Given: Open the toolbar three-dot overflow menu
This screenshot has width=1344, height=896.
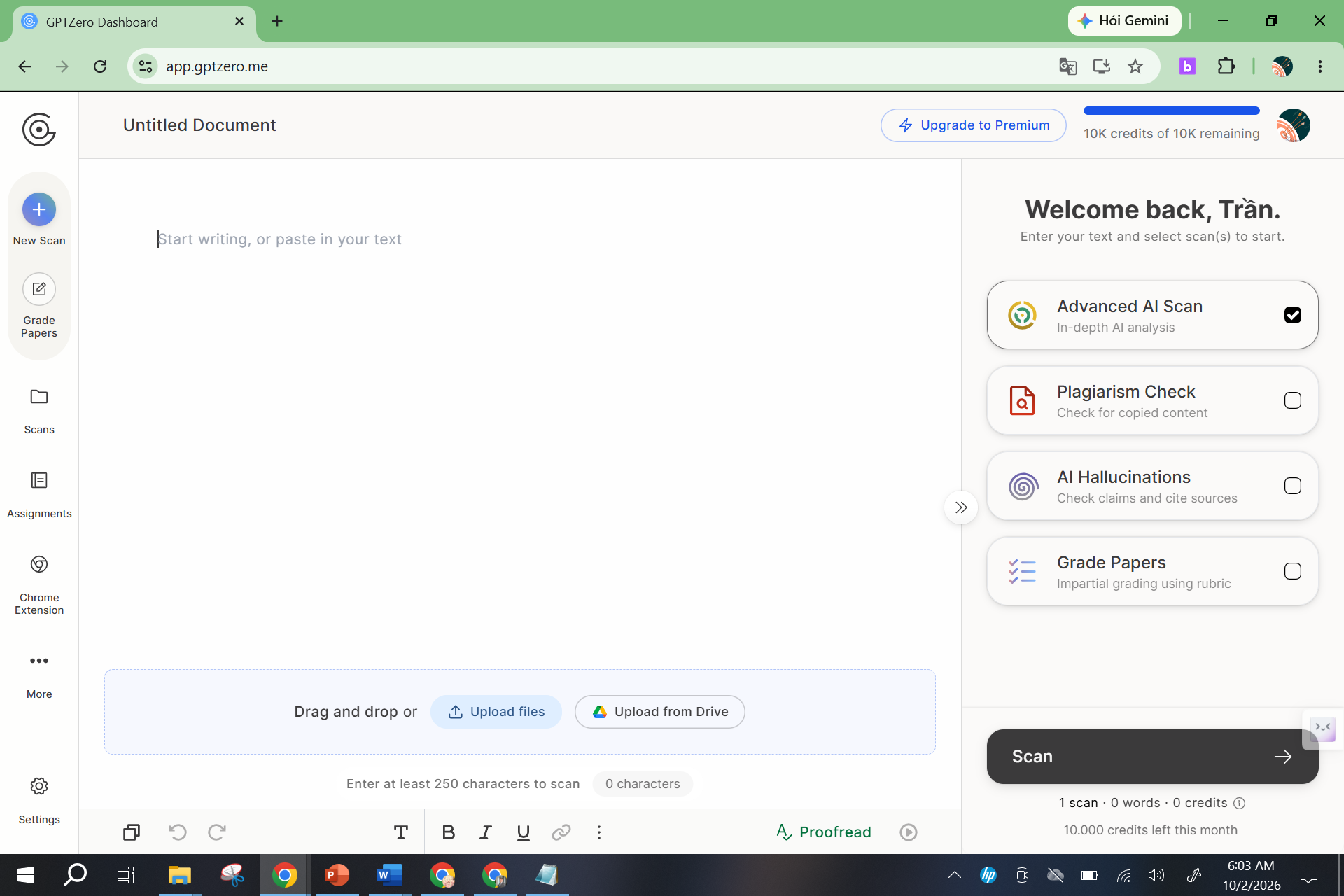Looking at the screenshot, I should click(x=599, y=832).
